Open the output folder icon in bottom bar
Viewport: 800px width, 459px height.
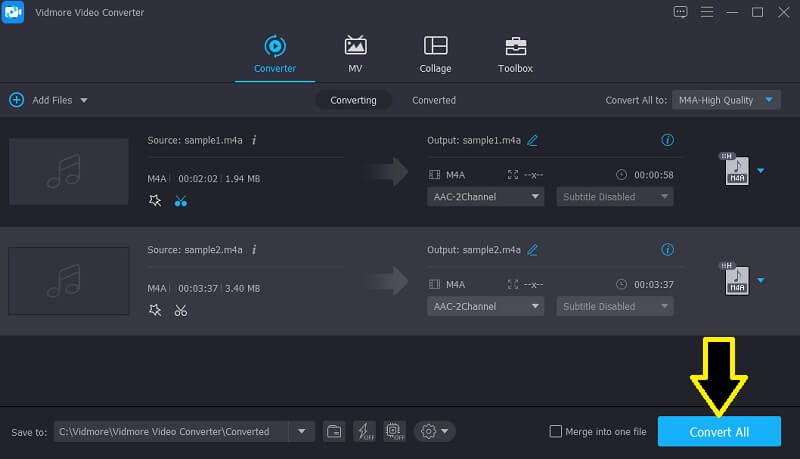coord(334,431)
